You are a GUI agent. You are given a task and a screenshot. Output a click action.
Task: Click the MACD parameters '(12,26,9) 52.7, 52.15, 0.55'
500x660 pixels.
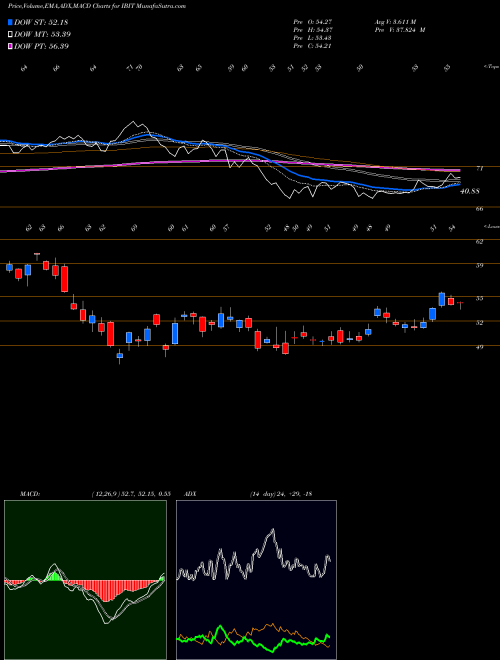(131, 494)
